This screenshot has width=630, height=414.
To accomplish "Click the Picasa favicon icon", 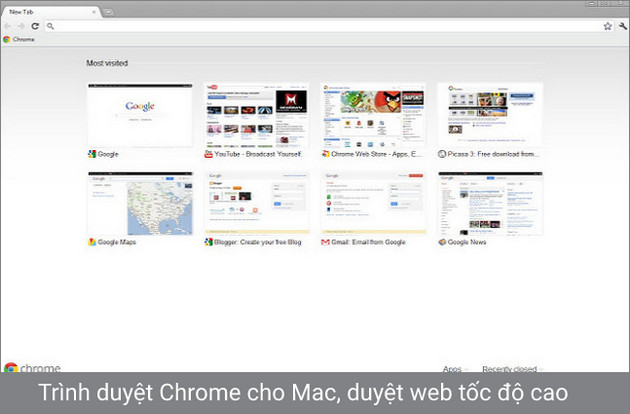I will click(x=442, y=154).
